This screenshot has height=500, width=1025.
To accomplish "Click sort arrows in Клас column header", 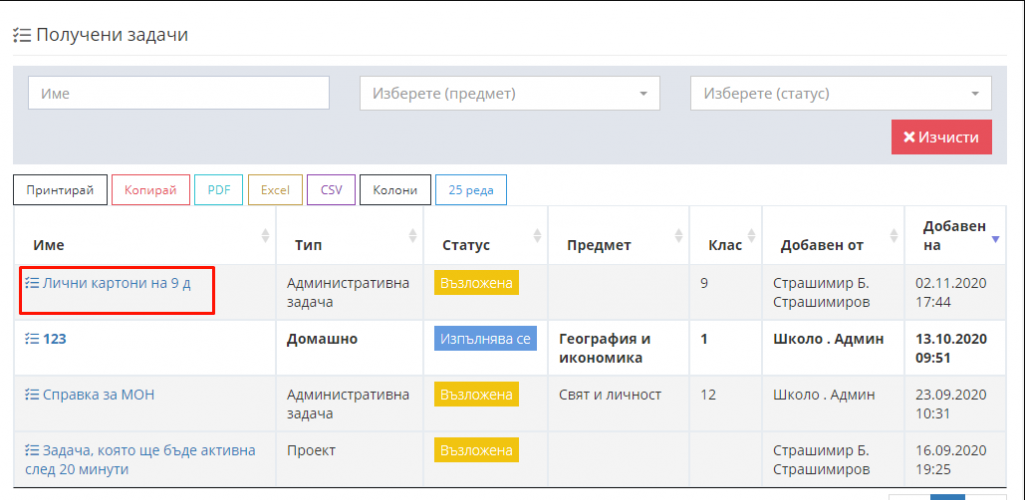I will click(751, 236).
